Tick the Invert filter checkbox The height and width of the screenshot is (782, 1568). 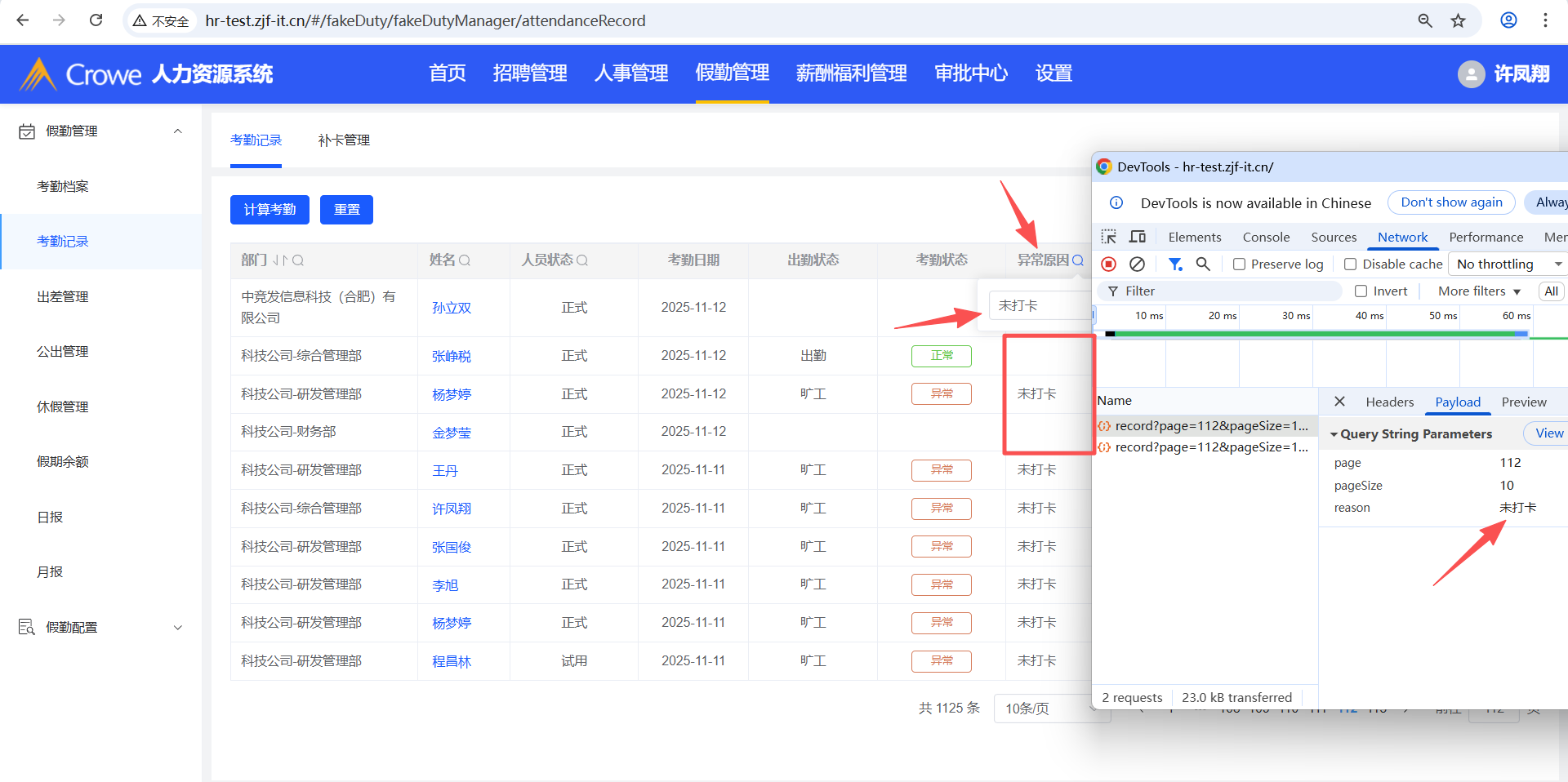(1361, 291)
